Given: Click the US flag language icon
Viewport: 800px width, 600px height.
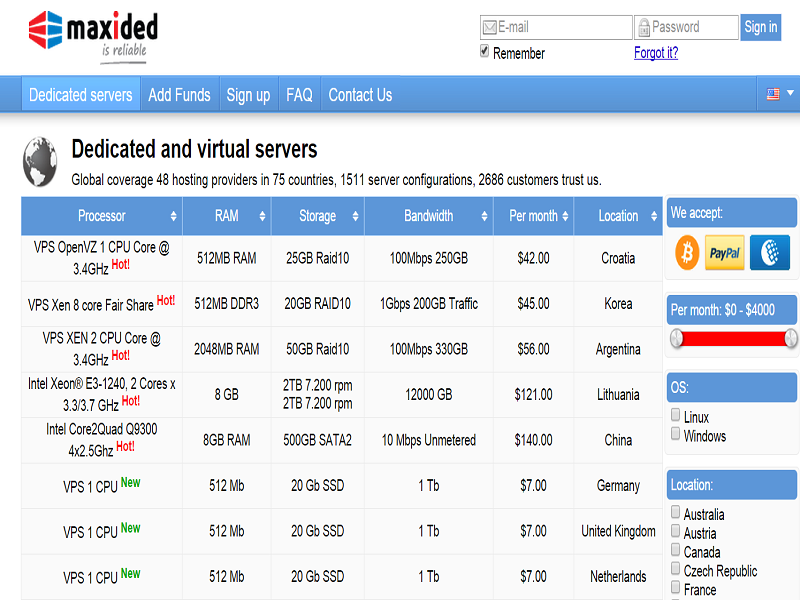Looking at the screenshot, I should [773, 94].
